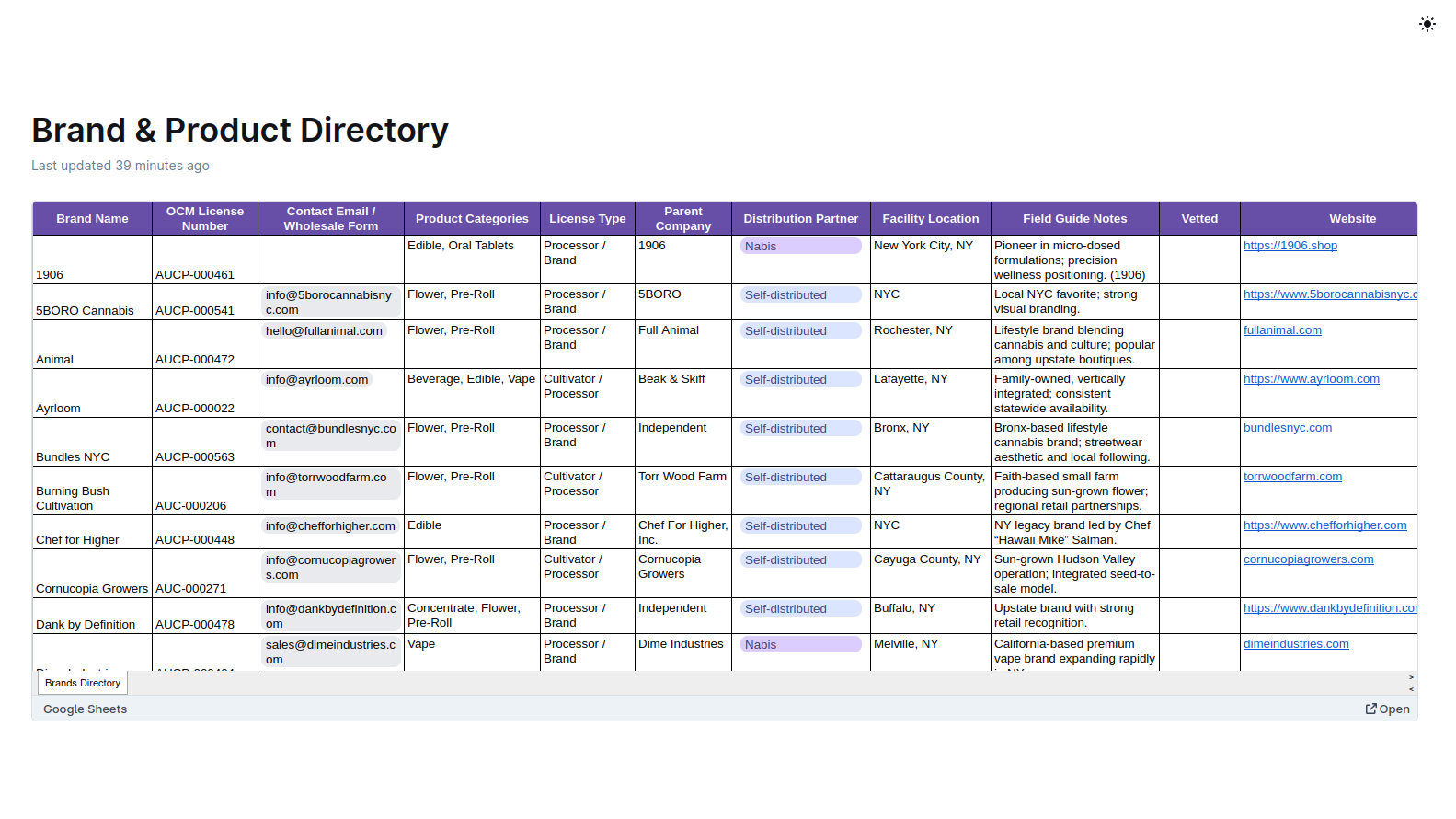Toggle the sun theme icon

1427,24
